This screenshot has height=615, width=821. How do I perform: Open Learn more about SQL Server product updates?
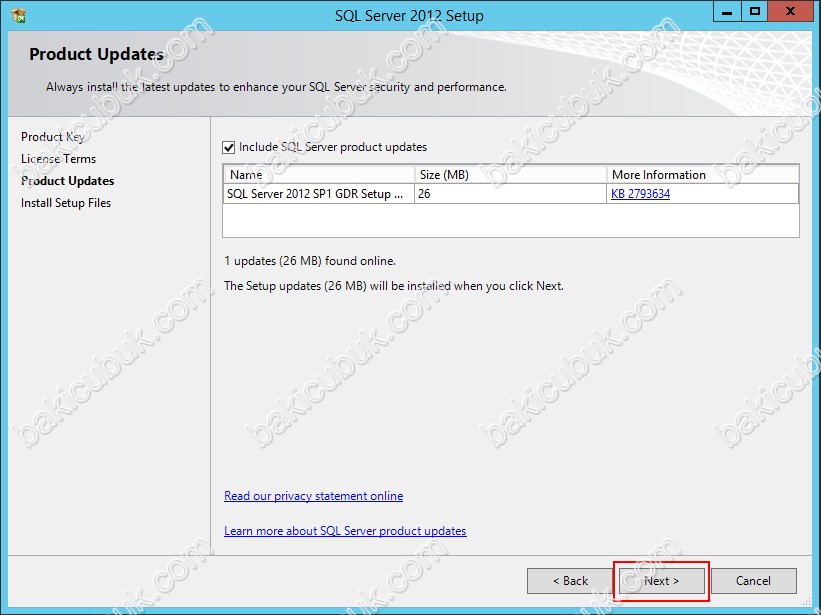[x=345, y=531]
